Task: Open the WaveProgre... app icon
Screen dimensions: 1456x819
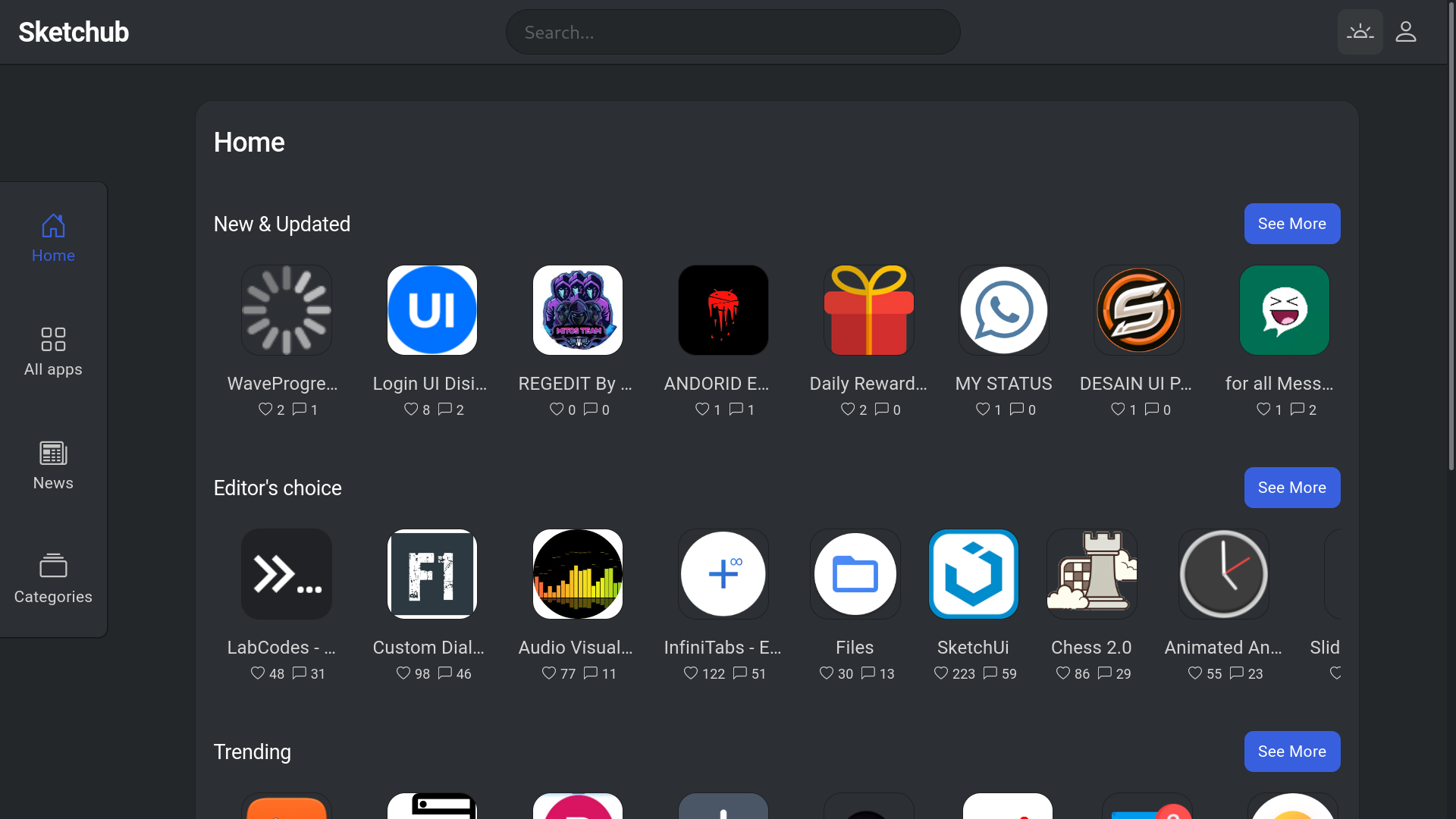Action: coord(287,310)
